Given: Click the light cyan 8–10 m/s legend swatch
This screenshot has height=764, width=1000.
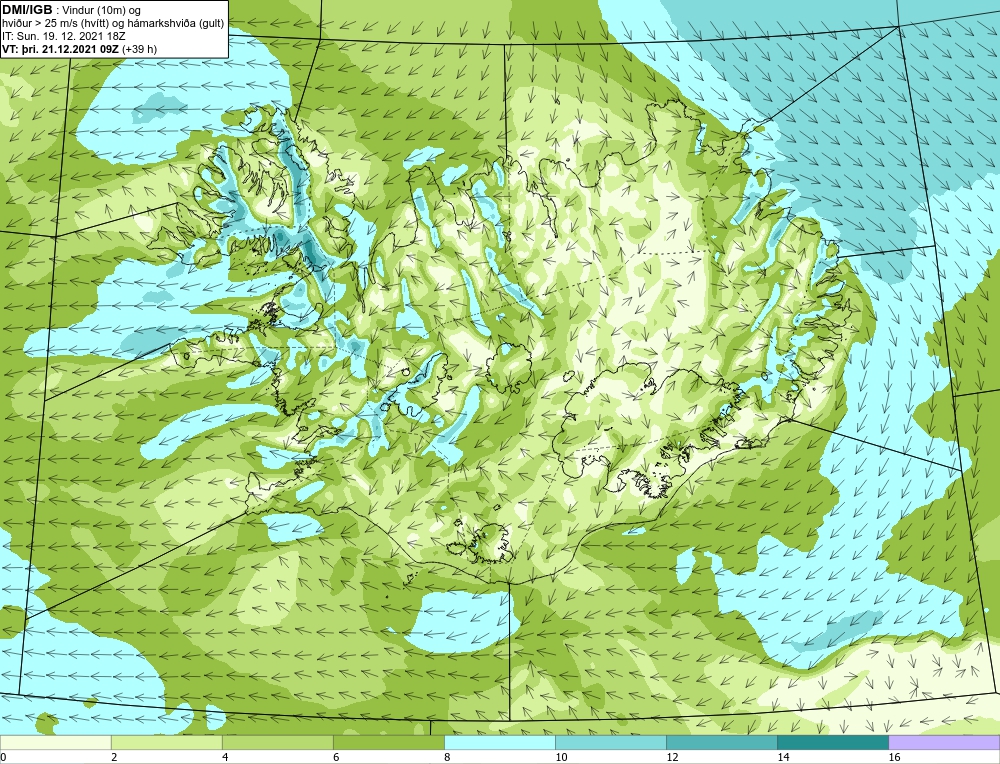Looking at the screenshot, I should (x=500, y=742).
